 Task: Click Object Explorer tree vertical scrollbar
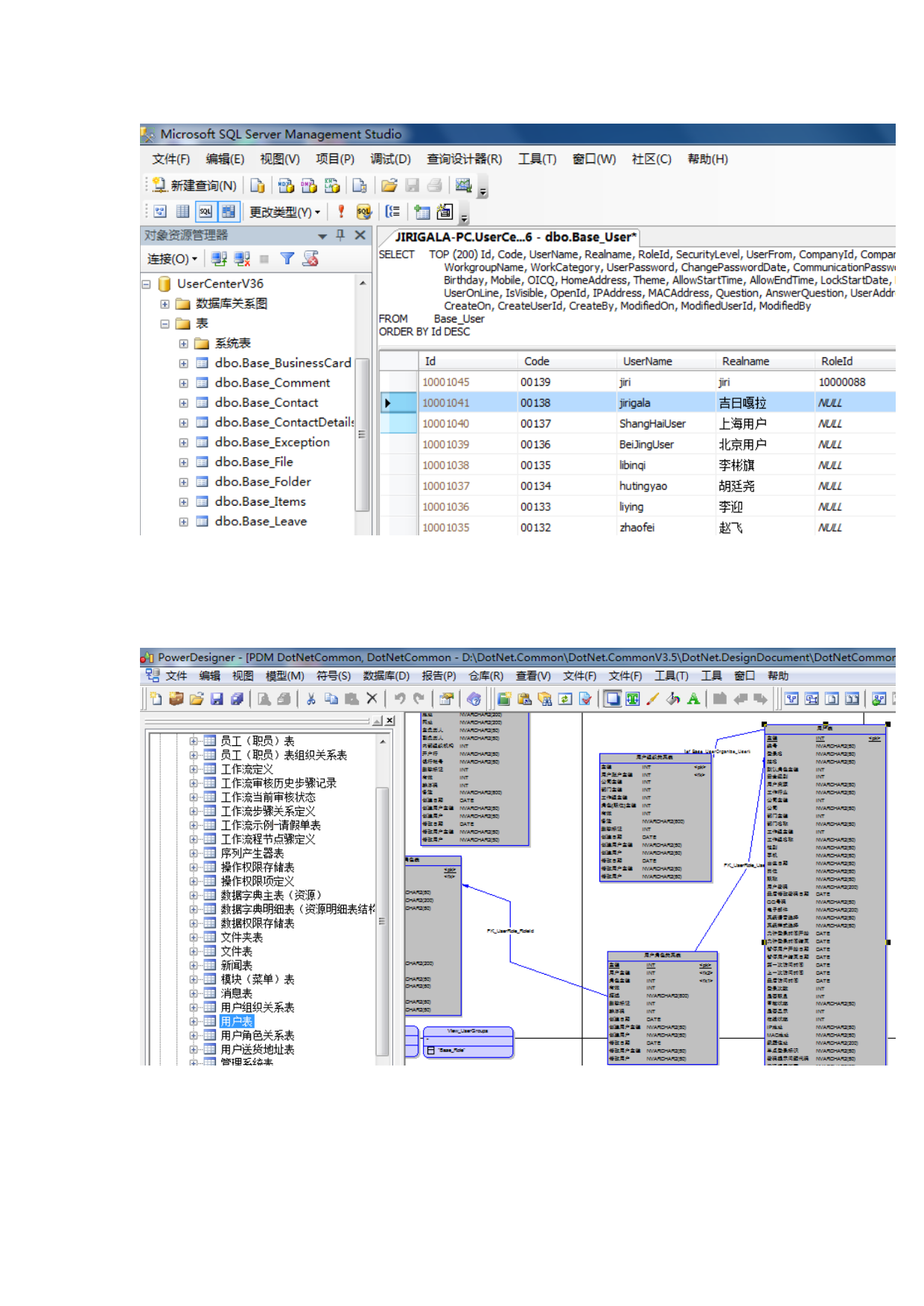click(x=363, y=434)
